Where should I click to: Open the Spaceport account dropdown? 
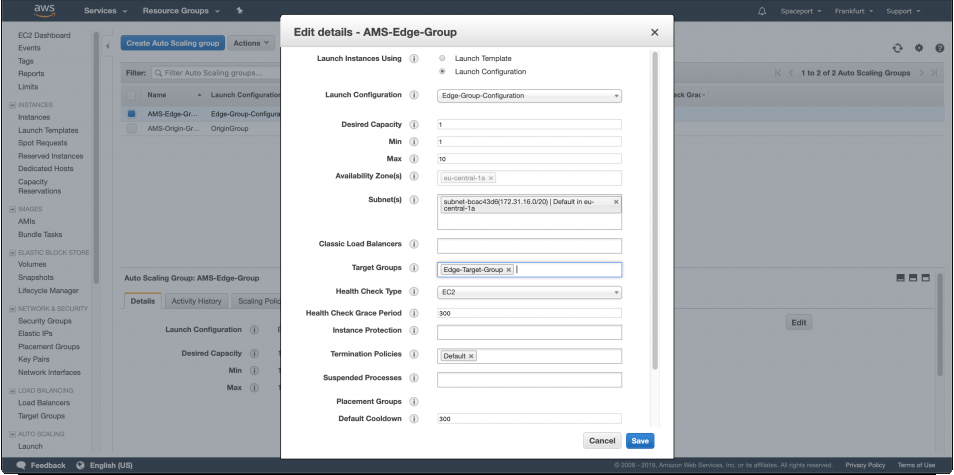pyautogui.click(x=800, y=11)
